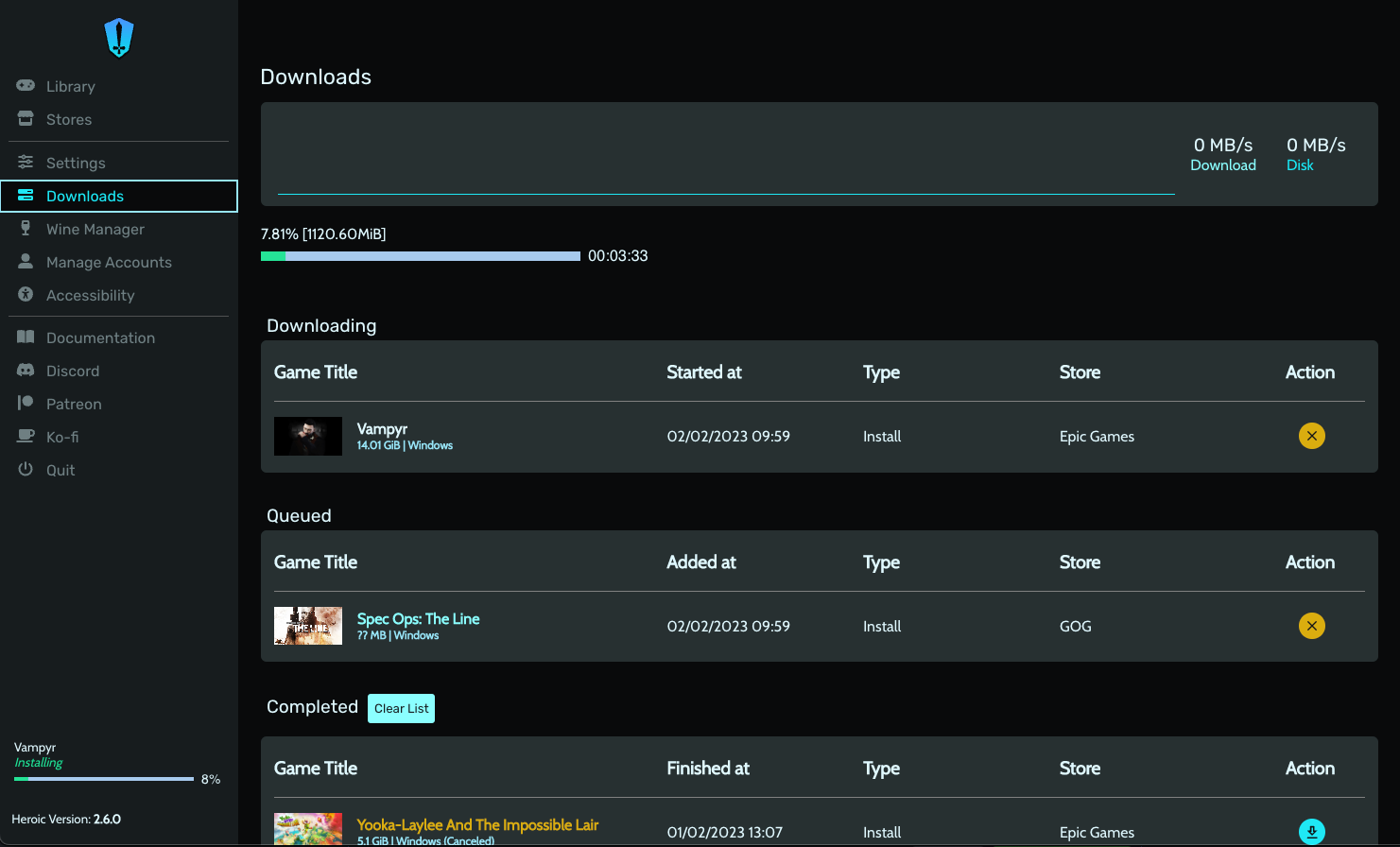Viewport: 1400px width, 847px height.
Task: Click the Vampyr cover thumbnail
Action: point(308,436)
